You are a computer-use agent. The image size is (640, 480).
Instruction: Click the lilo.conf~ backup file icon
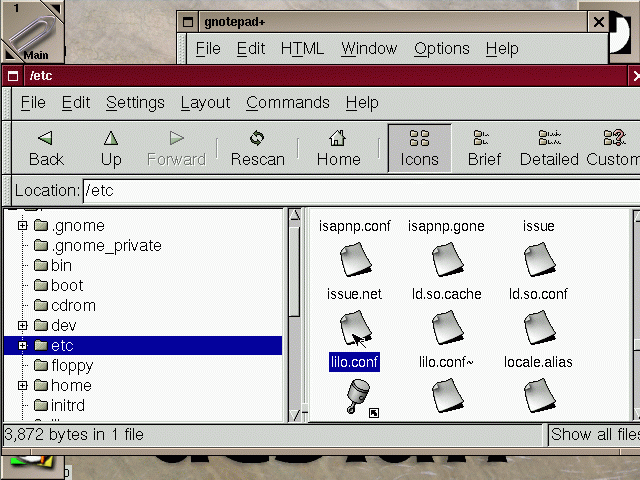coord(447,396)
